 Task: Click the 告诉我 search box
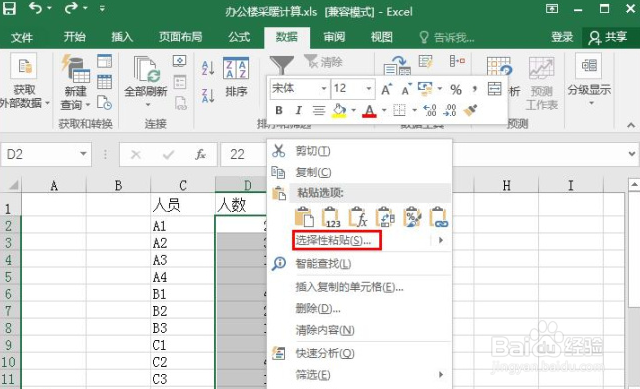447,38
